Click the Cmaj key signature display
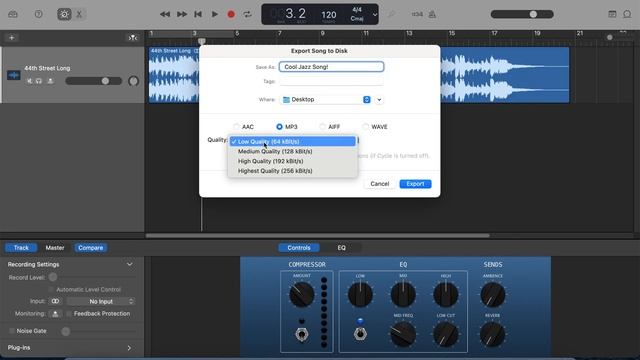 pyautogui.click(x=357, y=18)
